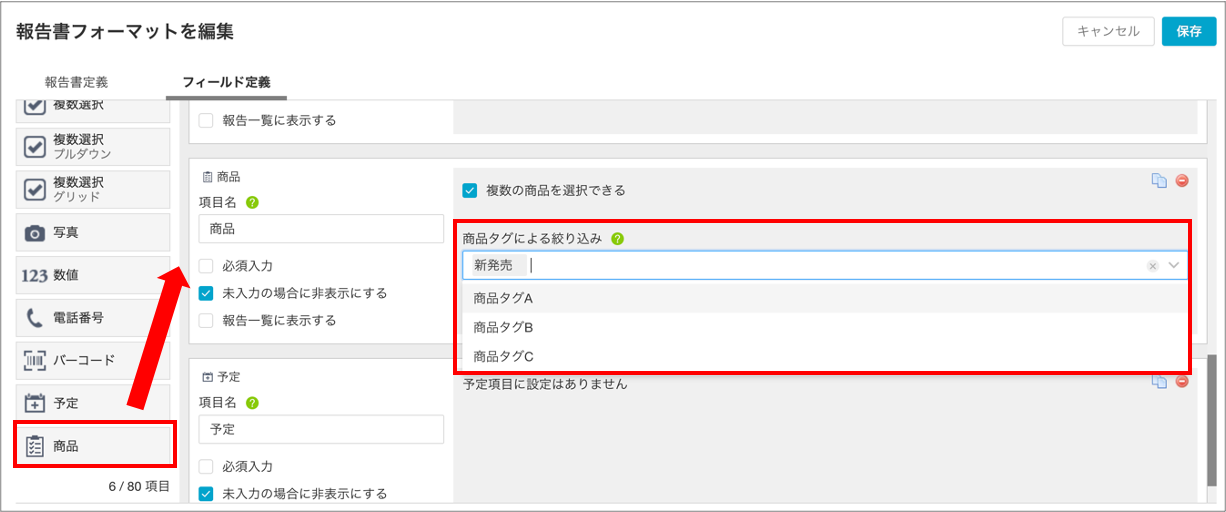Duplicate the 商品 field with copy icon
This screenshot has width=1226, height=512.
pyautogui.click(x=1159, y=181)
